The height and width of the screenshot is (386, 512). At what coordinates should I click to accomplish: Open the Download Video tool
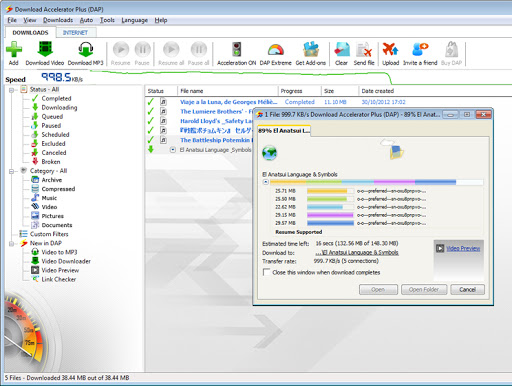pyautogui.click(x=45, y=50)
